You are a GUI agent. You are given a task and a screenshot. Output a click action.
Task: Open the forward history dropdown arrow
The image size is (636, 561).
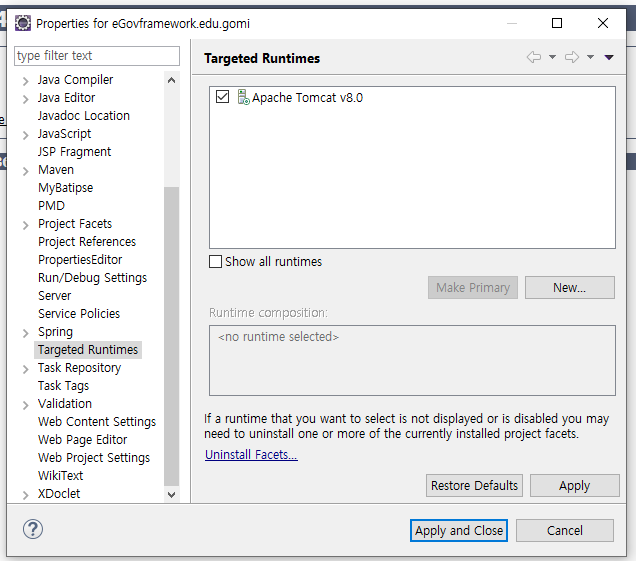coord(591,57)
